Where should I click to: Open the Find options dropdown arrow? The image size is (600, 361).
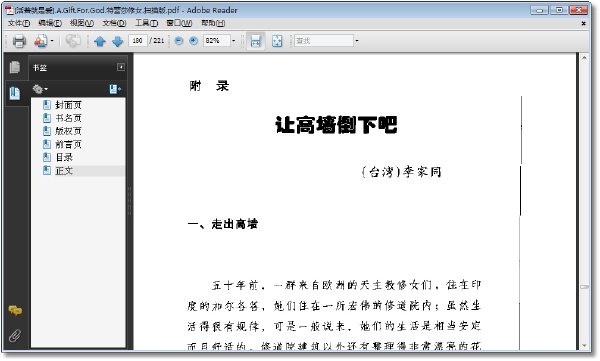point(357,41)
